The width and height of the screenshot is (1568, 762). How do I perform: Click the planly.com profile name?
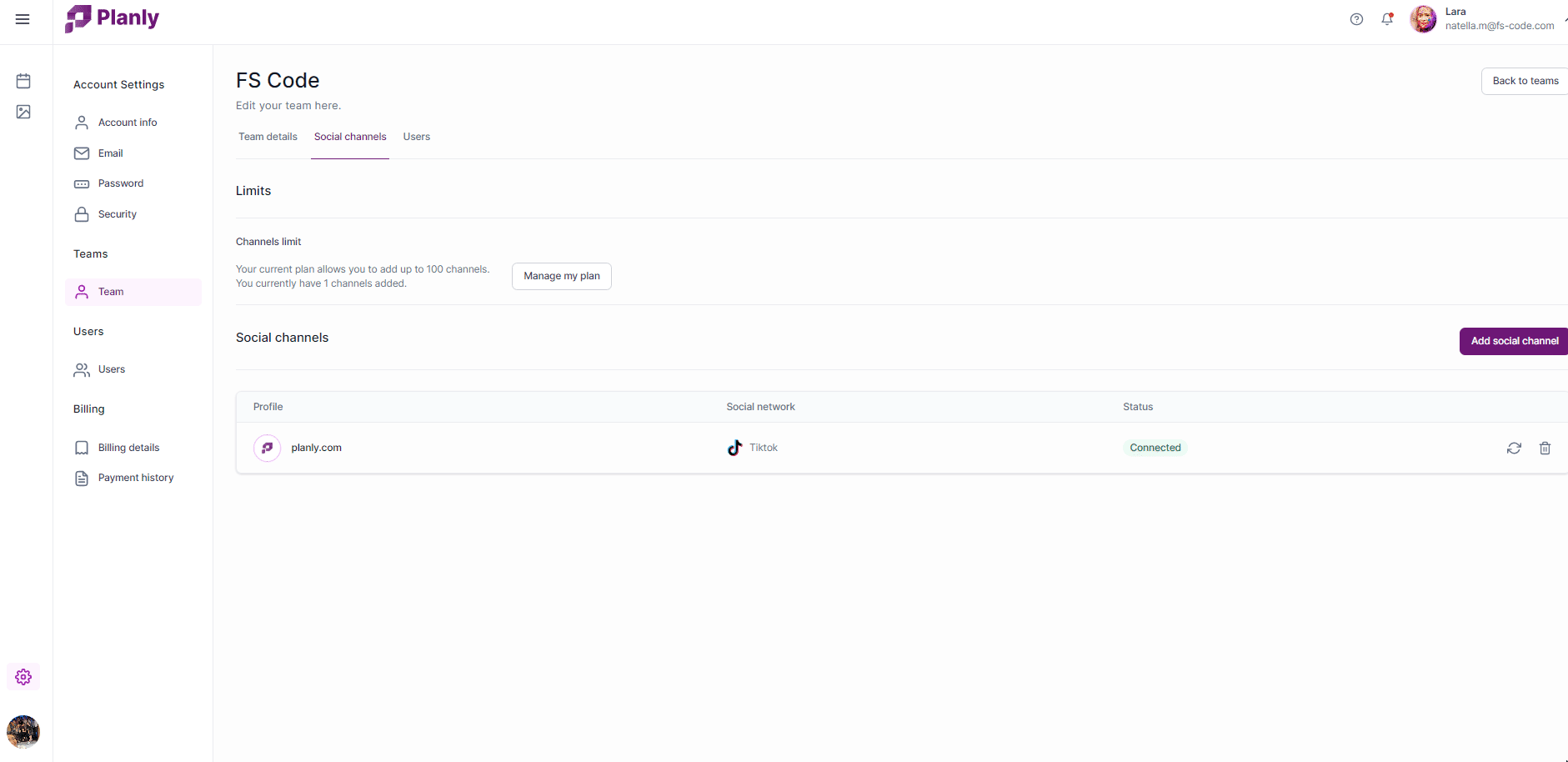(316, 448)
